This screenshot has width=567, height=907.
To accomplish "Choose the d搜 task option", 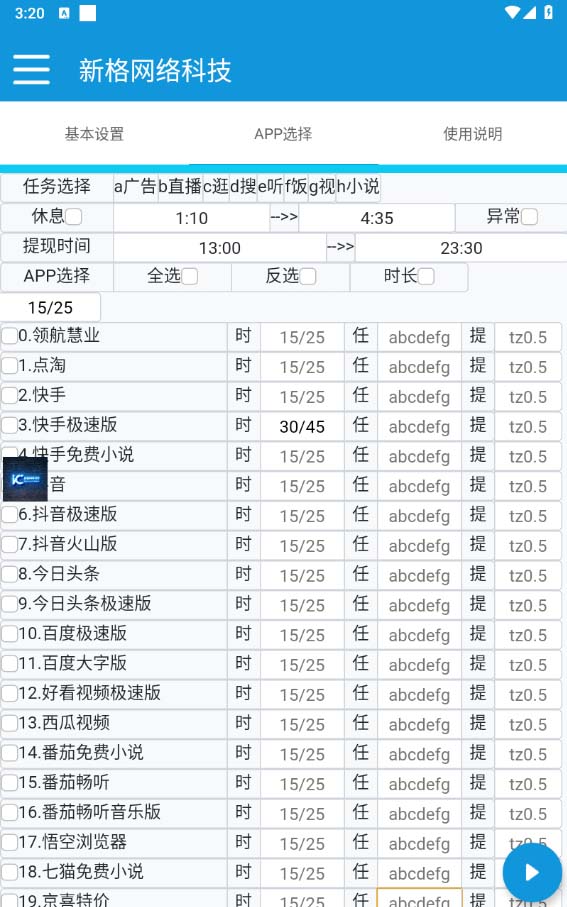I will (x=243, y=187).
